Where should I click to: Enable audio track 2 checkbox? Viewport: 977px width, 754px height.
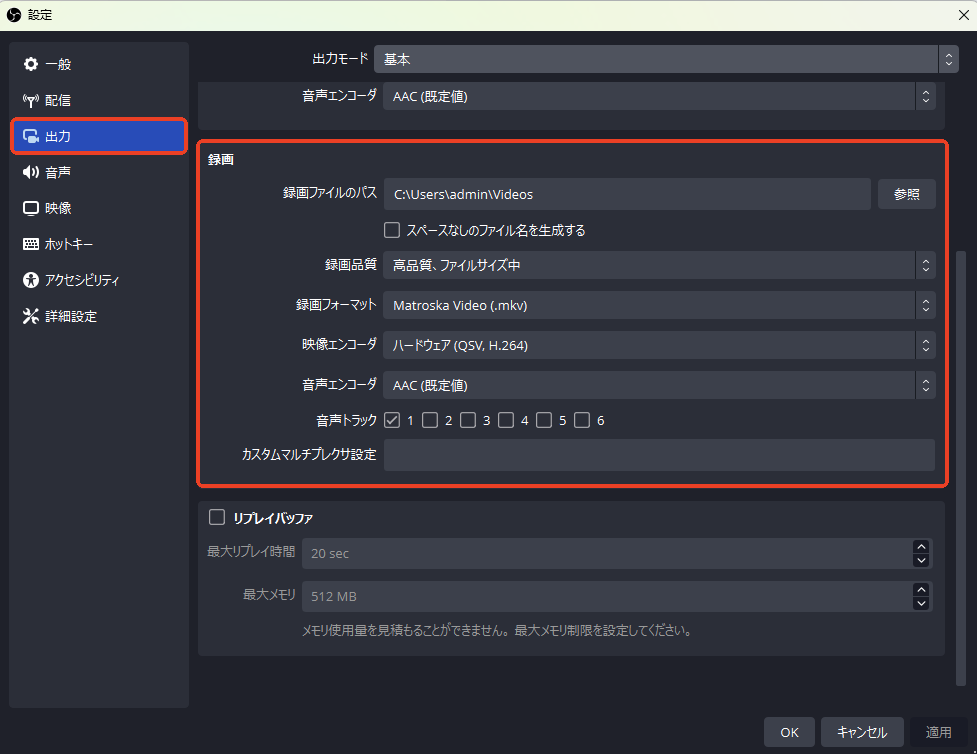pyautogui.click(x=429, y=420)
